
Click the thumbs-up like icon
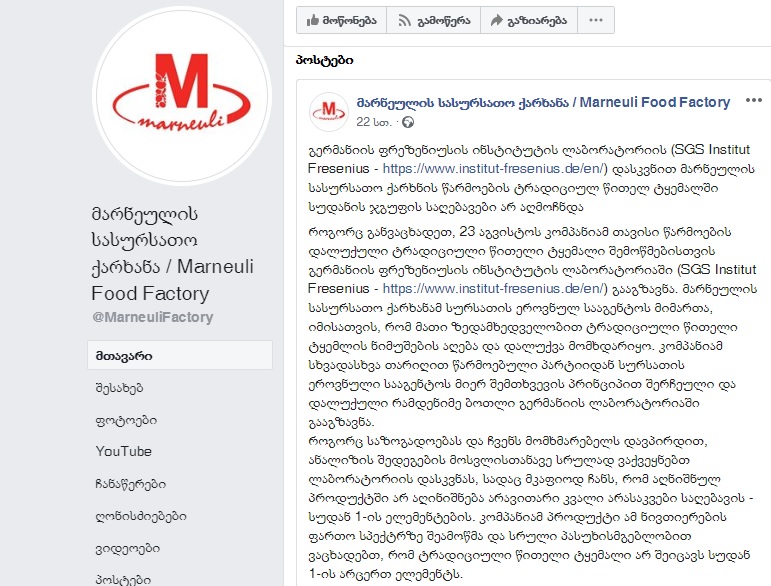click(x=313, y=20)
